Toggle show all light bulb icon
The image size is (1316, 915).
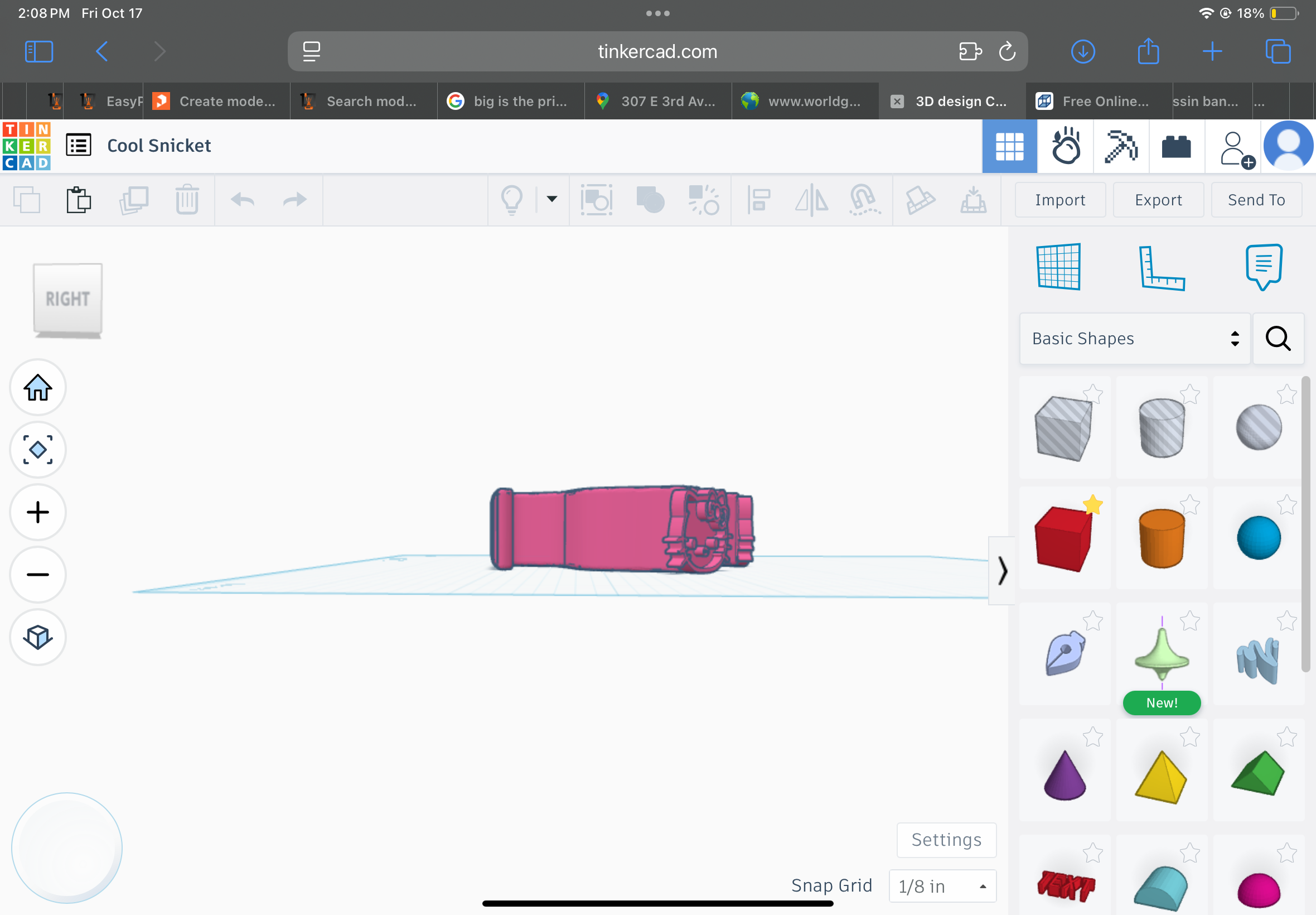[x=511, y=200]
